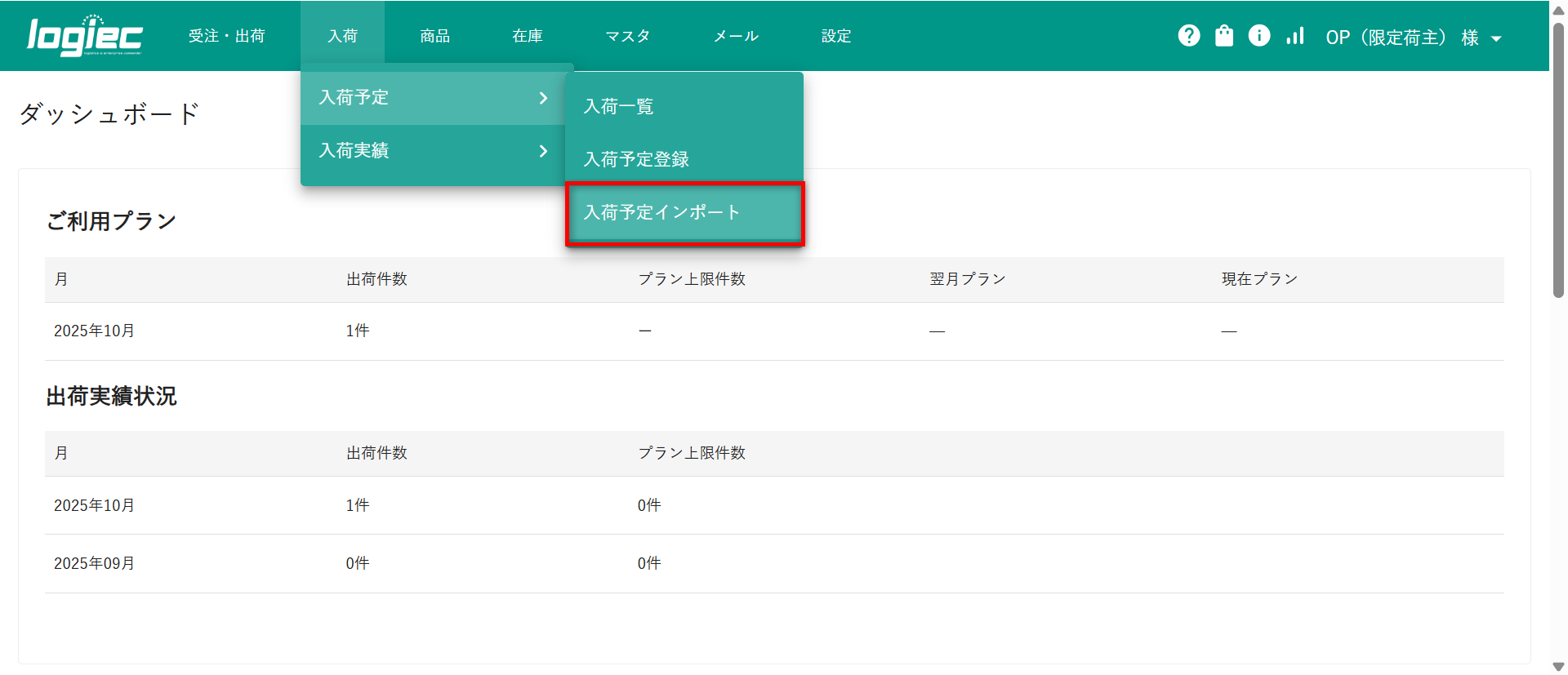Viewport: 1568px width, 675px height.
Task: Open the マスタ navigation menu
Action: tap(627, 36)
